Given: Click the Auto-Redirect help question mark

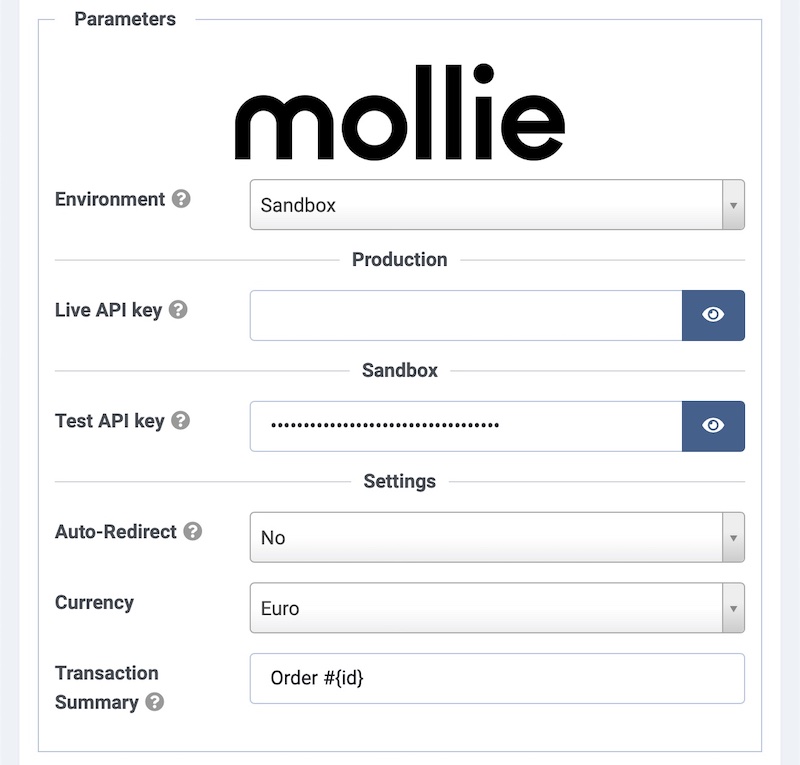Looking at the screenshot, I should tap(193, 532).
